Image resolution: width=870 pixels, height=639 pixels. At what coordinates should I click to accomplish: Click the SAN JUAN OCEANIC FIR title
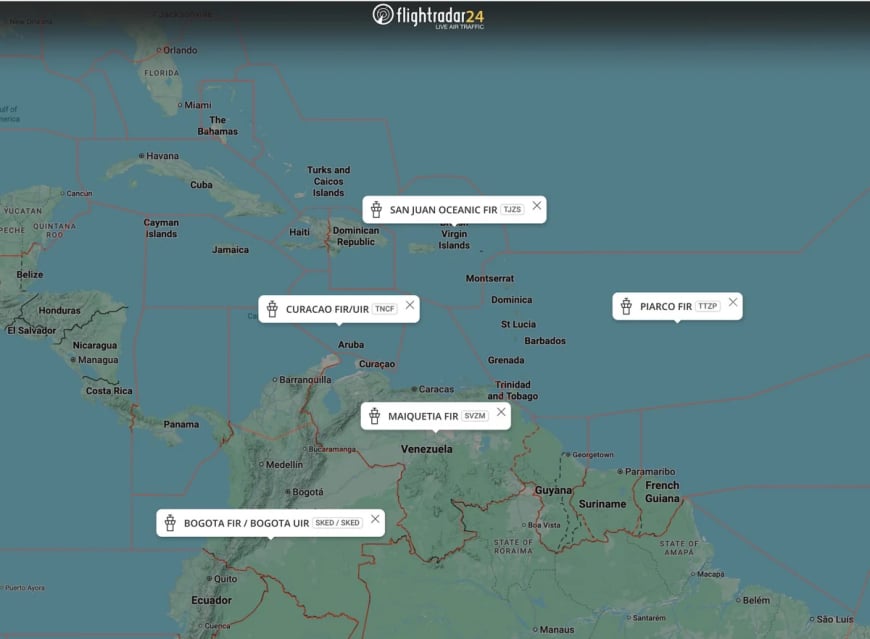pyautogui.click(x=443, y=210)
